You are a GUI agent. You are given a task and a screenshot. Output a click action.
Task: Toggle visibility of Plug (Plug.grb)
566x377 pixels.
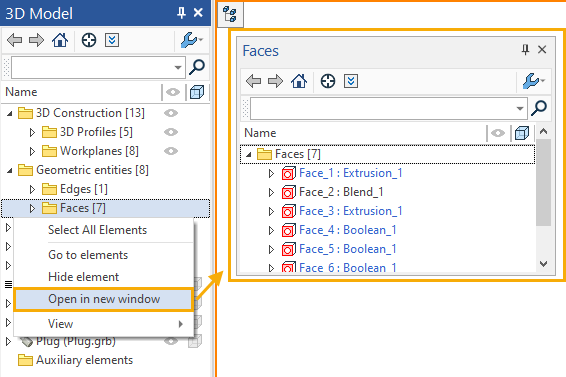pos(171,341)
